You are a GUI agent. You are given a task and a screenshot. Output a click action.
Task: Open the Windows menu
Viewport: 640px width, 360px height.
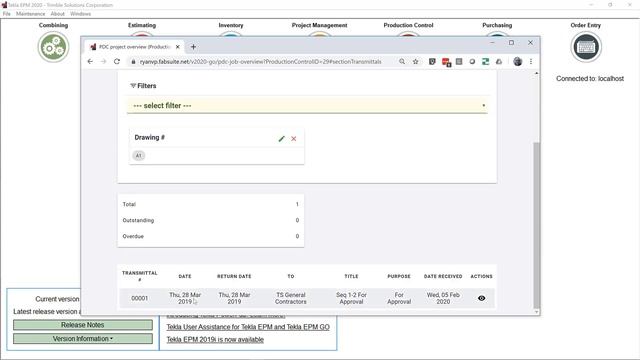pyautogui.click(x=80, y=14)
